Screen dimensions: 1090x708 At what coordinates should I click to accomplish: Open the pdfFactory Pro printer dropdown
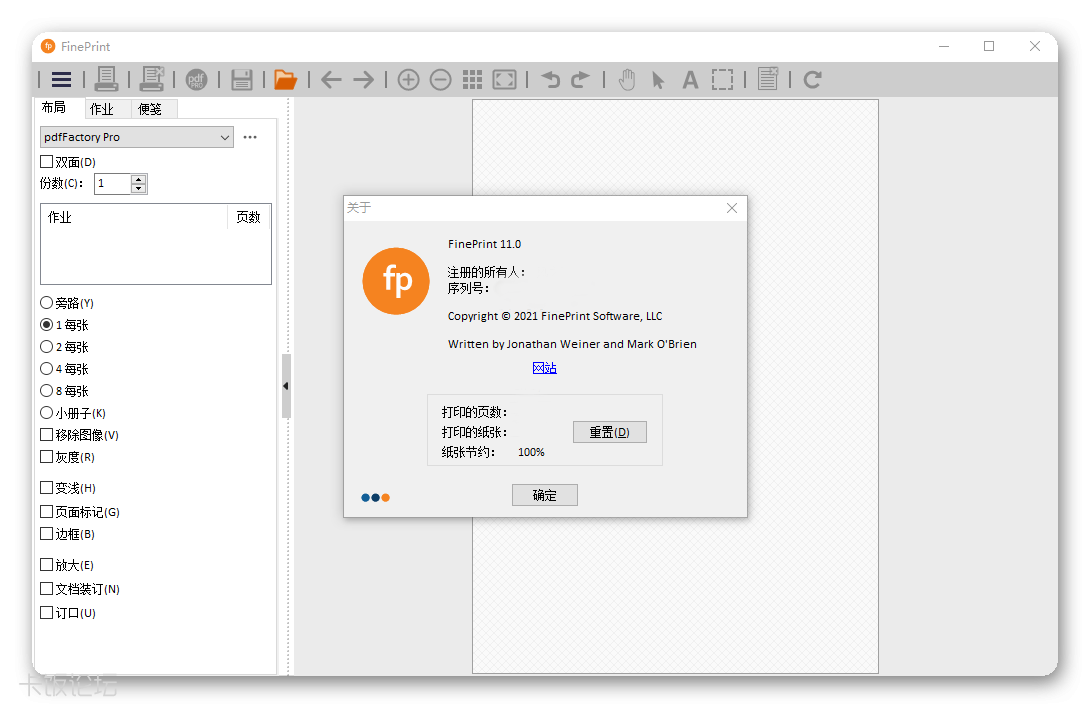click(137, 137)
